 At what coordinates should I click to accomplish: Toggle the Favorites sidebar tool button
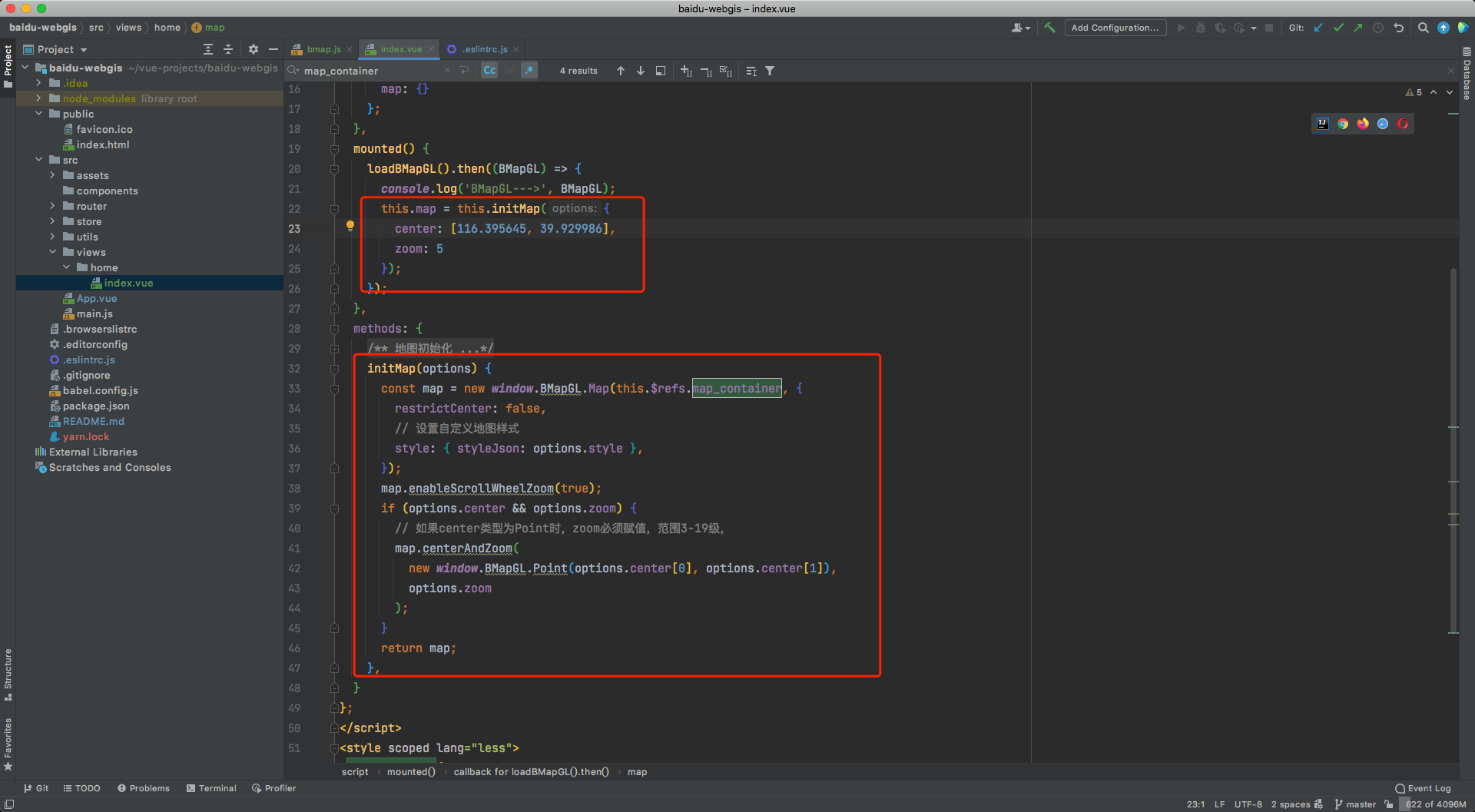8,744
